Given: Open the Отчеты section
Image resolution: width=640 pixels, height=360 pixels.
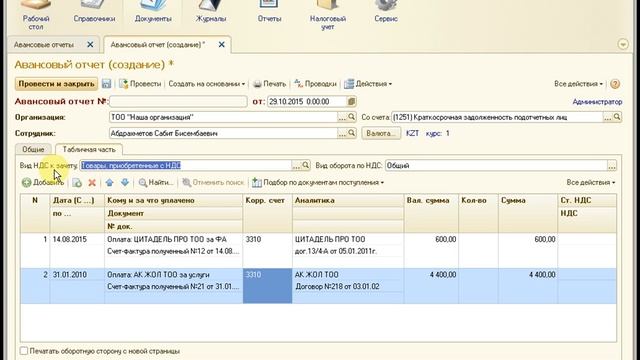Looking at the screenshot, I should (x=269, y=12).
